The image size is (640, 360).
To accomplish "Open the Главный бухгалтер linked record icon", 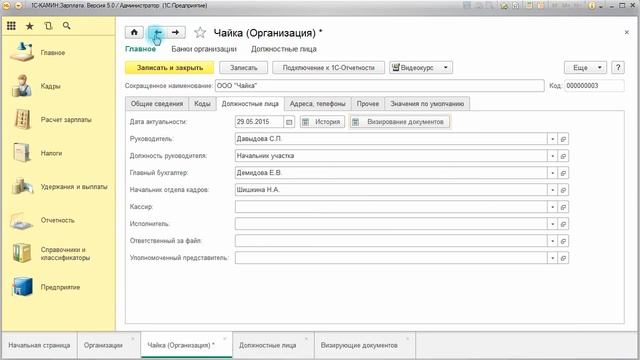I will [x=563, y=173].
